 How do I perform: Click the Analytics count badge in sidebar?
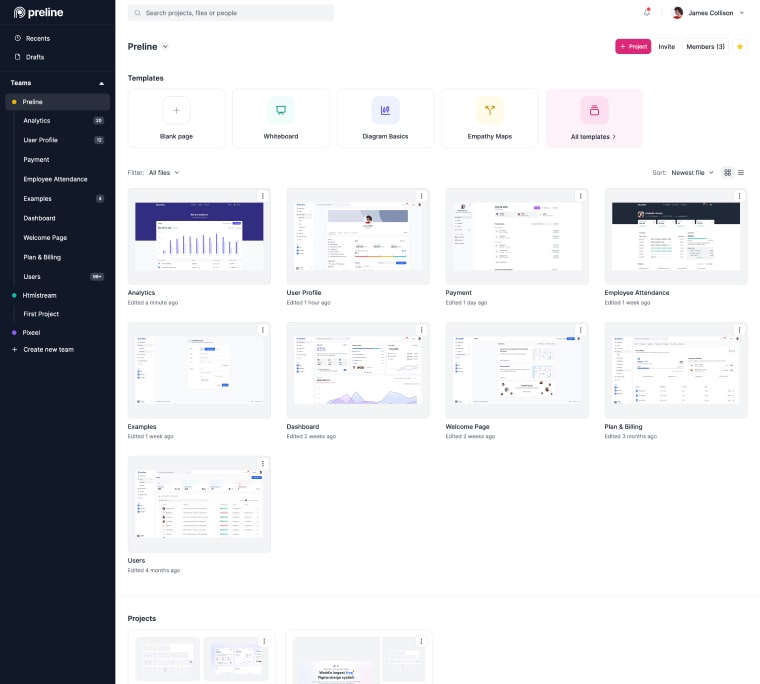(x=99, y=121)
